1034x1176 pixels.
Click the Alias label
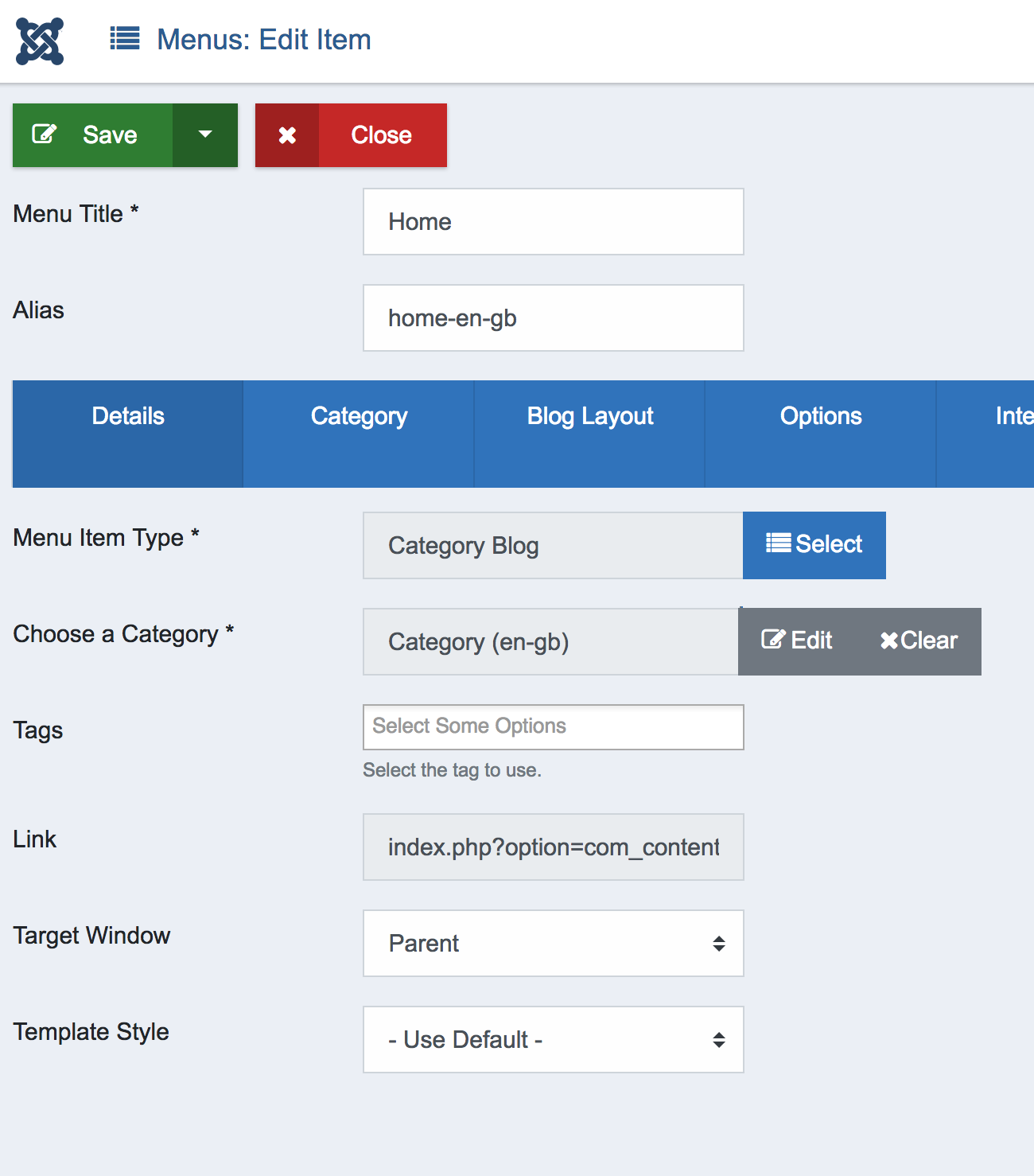click(38, 310)
